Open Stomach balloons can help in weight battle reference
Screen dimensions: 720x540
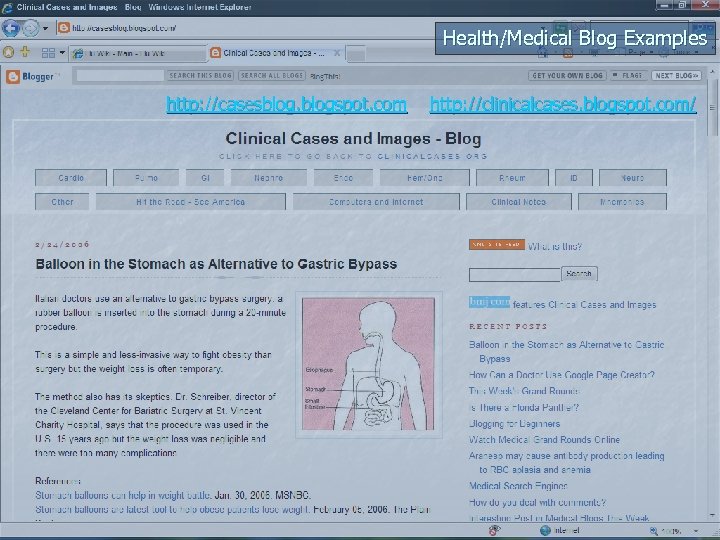(x=123, y=495)
